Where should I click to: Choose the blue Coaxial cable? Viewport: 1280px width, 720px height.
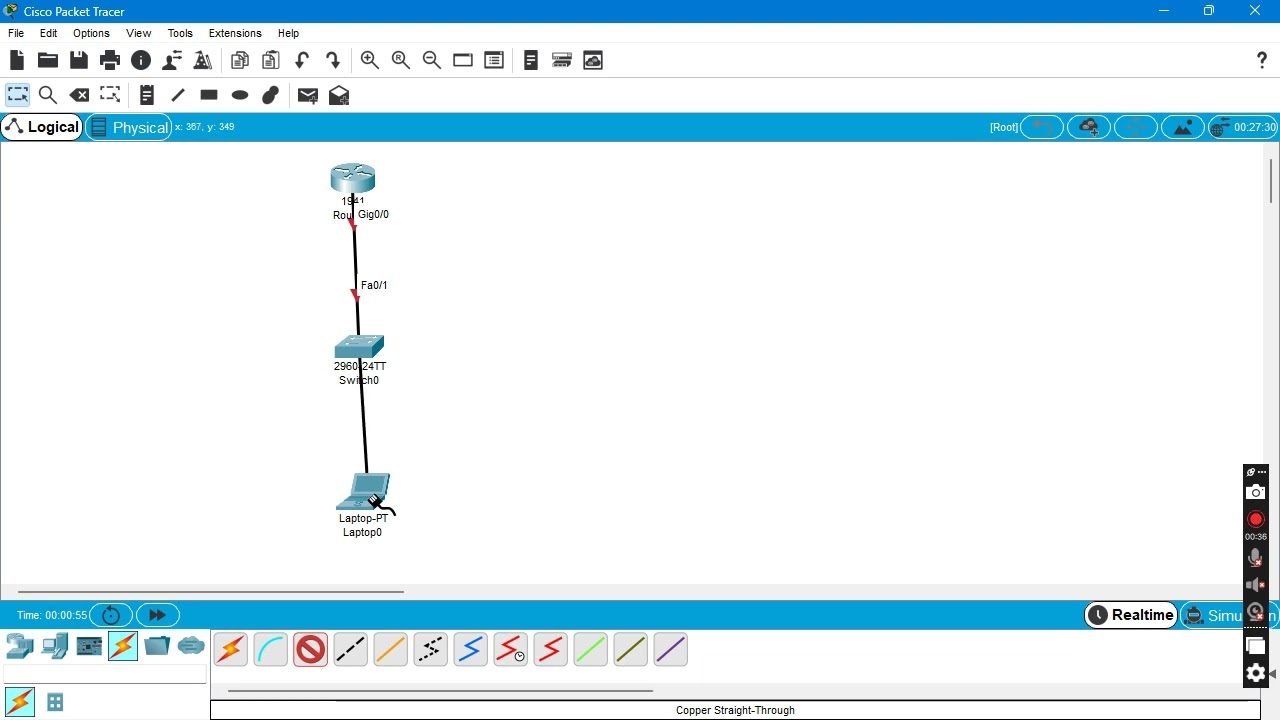(x=470, y=650)
